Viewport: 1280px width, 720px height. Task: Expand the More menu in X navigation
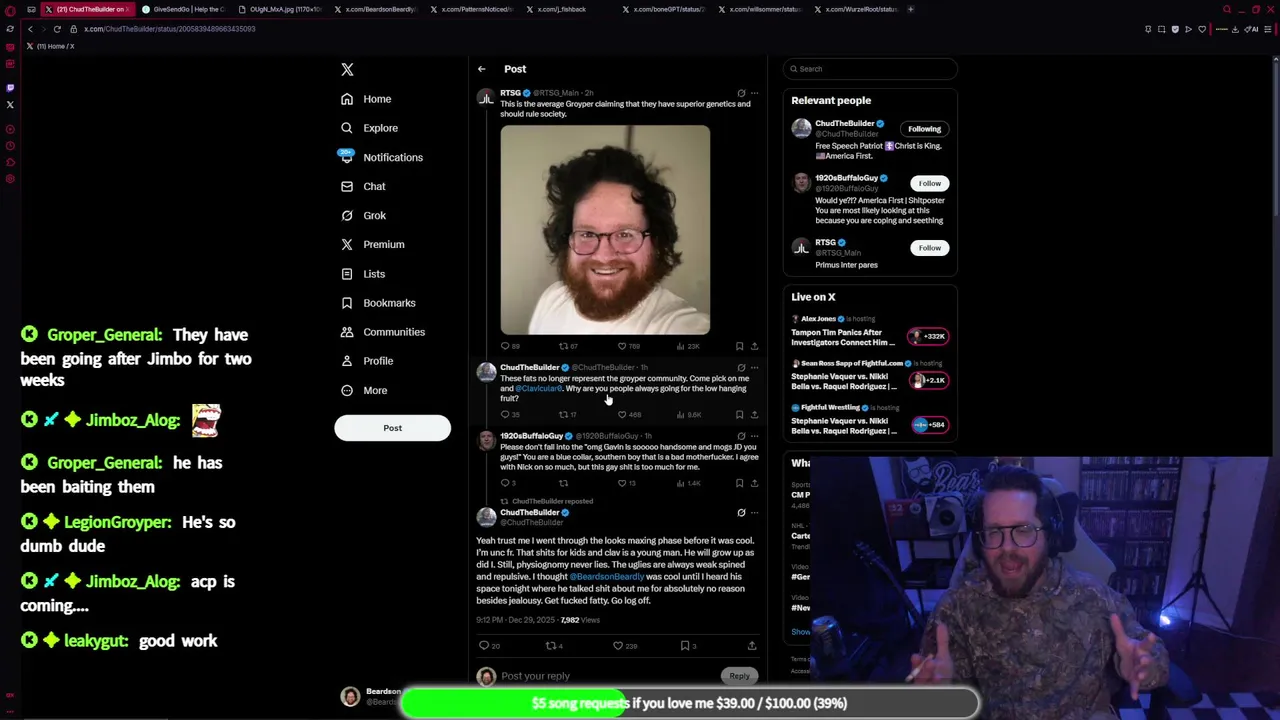364,390
